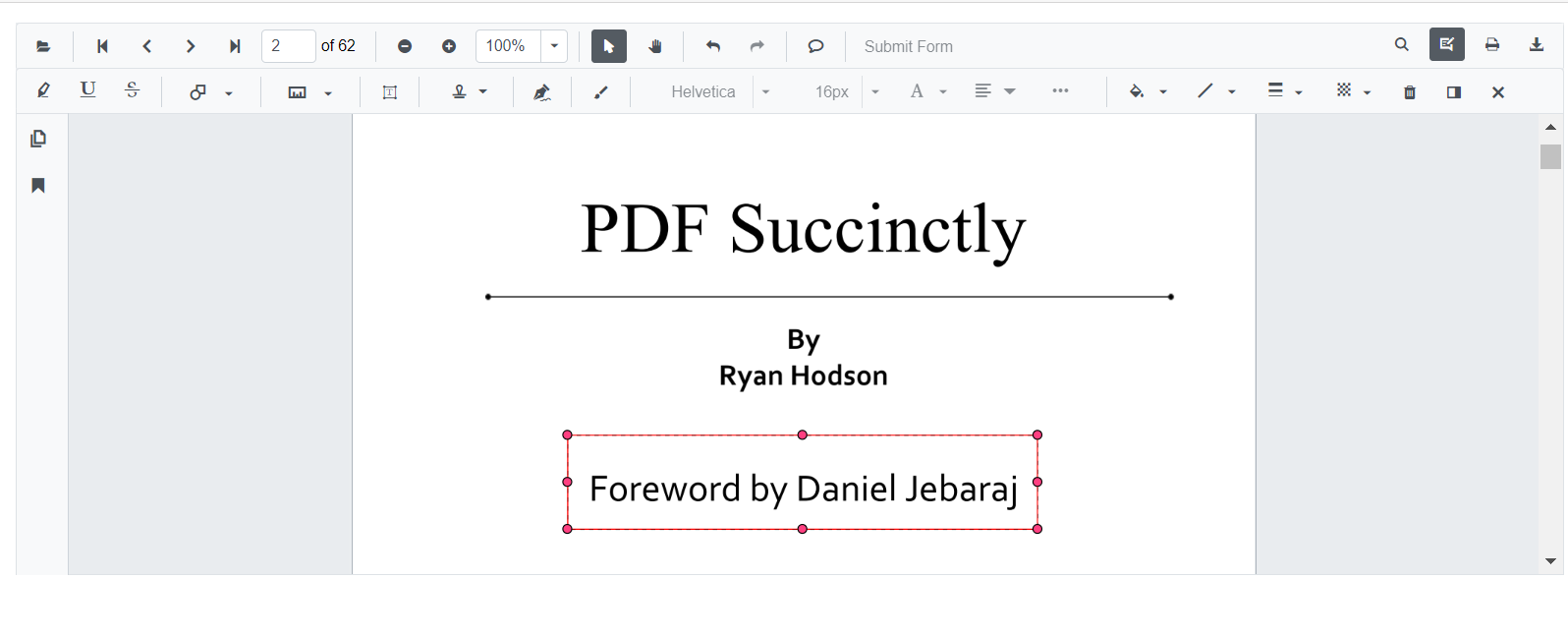Toggle the edit annotation toolbar
The height and width of the screenshot is (637, 1568).
pos(1446,45)
